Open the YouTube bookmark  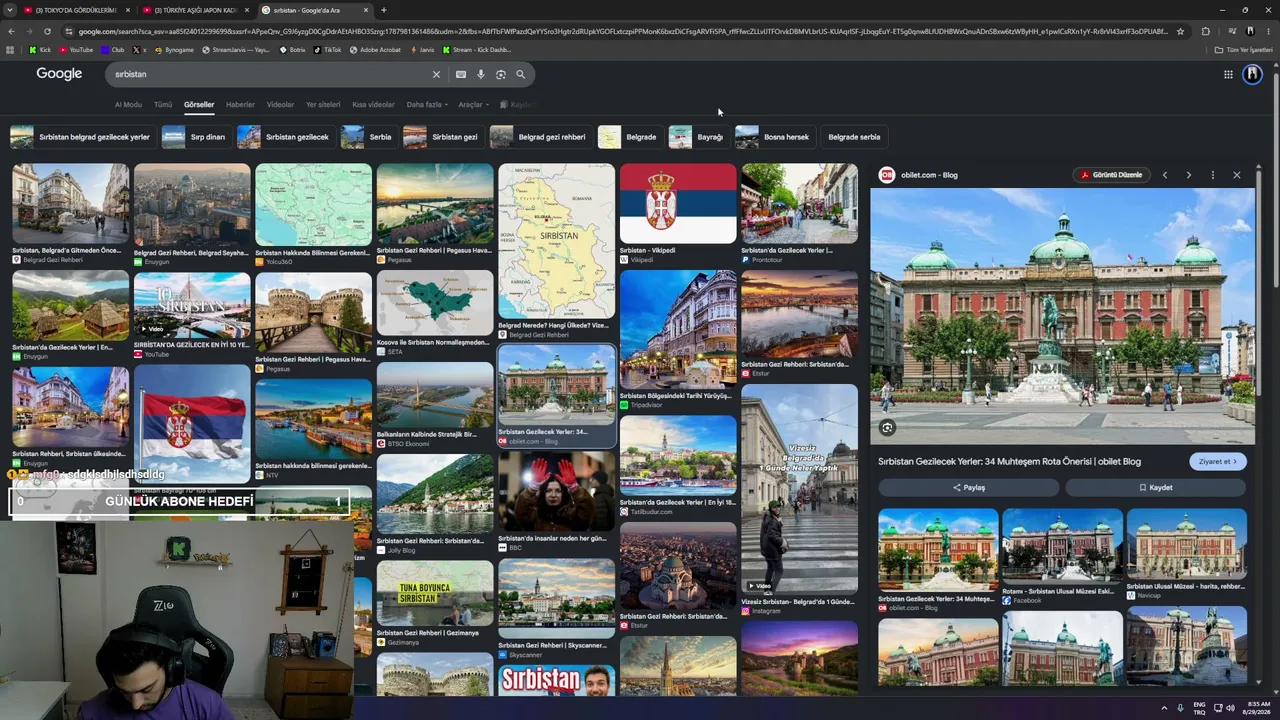coord(75,49)
